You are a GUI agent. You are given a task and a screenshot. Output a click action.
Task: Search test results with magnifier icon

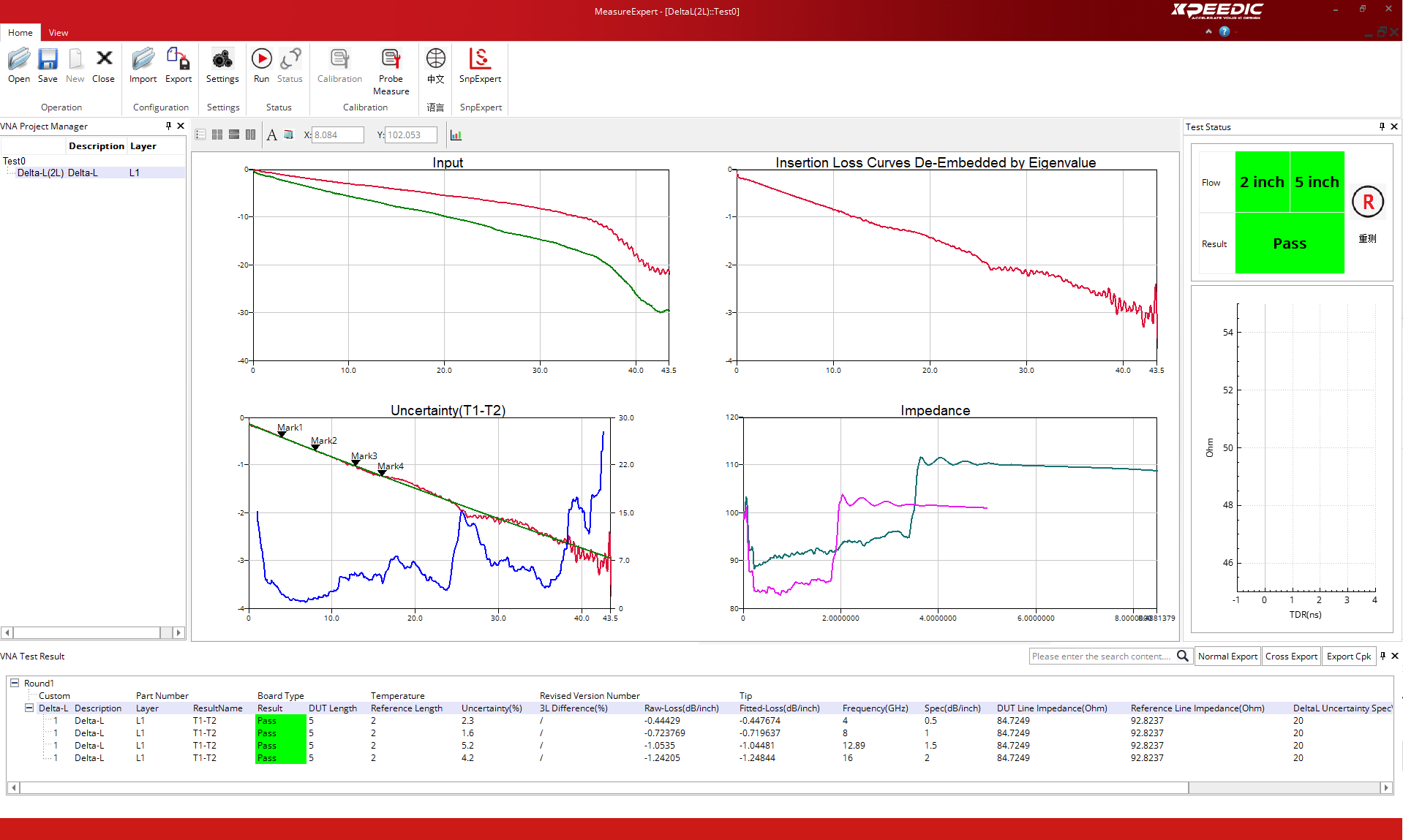(x=1182, y=656)
